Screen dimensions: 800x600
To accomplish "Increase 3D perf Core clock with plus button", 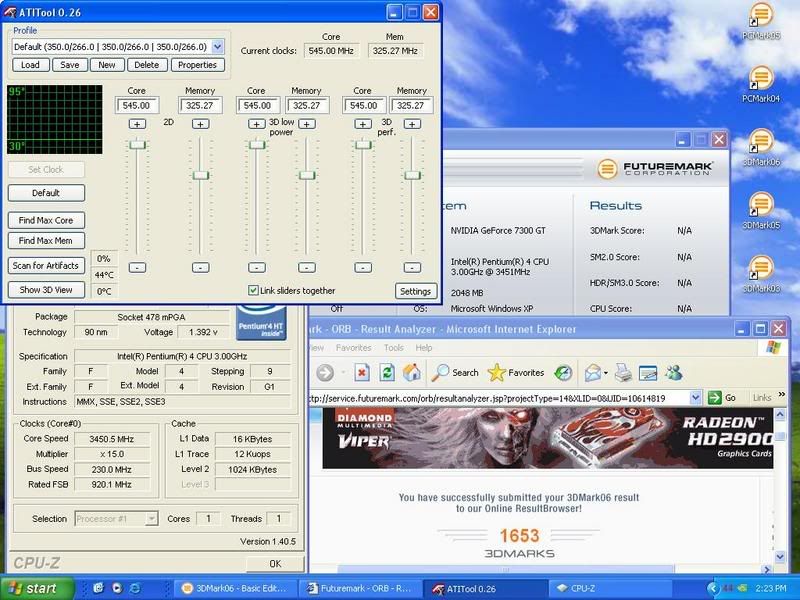I will [x=363, y=124].
